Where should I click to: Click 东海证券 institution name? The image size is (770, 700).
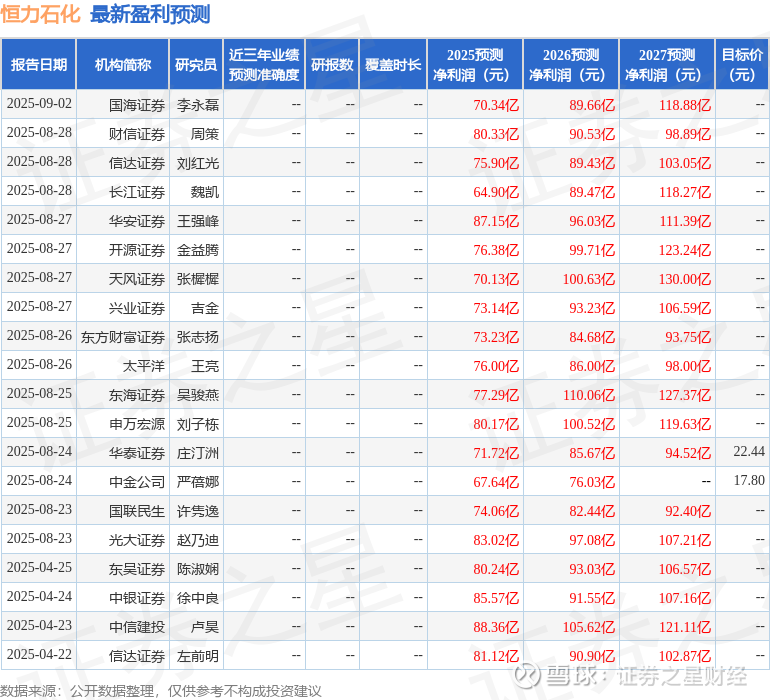[137, 395]
